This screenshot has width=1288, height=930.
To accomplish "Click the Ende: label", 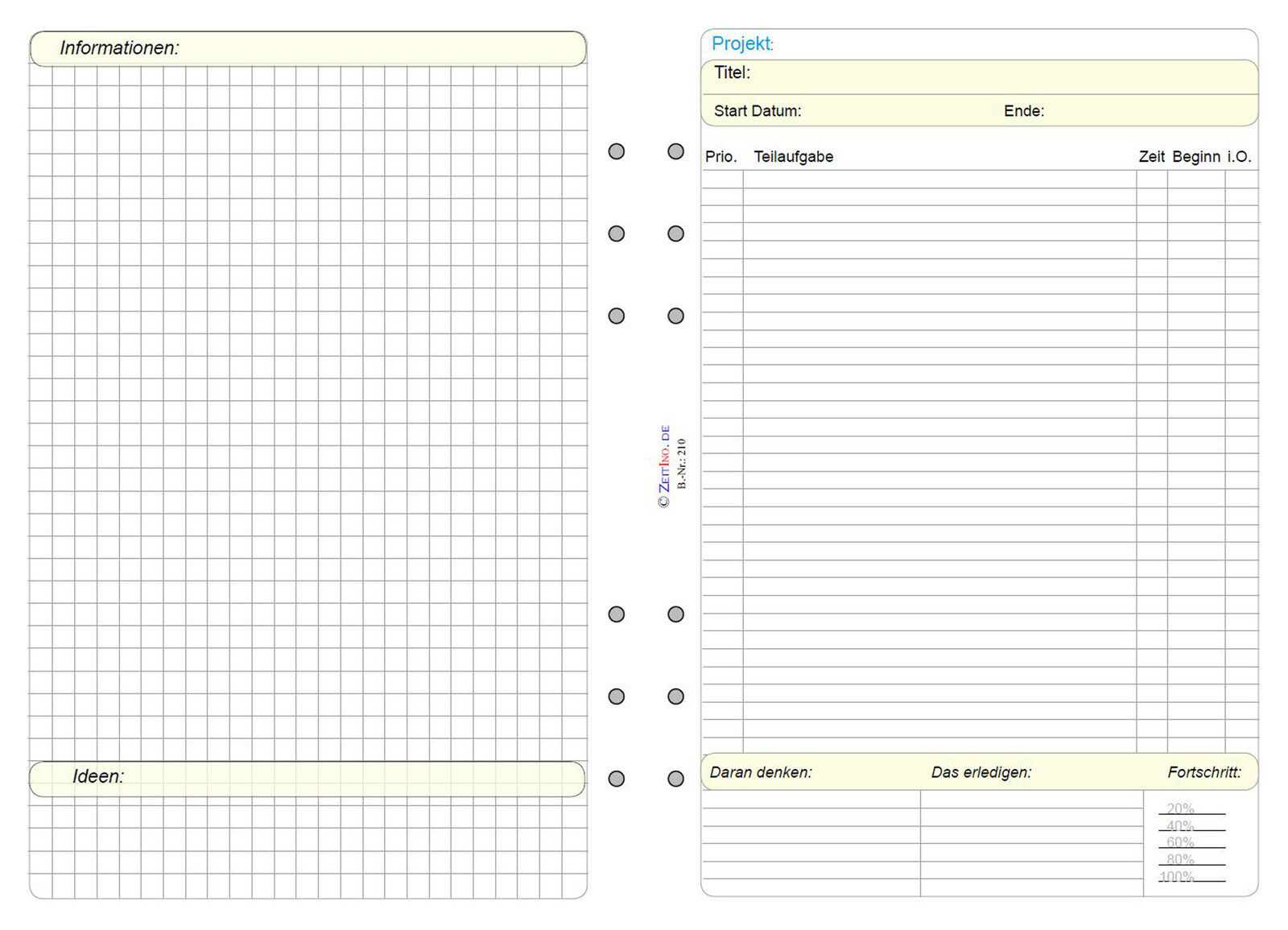I will pyautogui.click(x=1024, y=111).
